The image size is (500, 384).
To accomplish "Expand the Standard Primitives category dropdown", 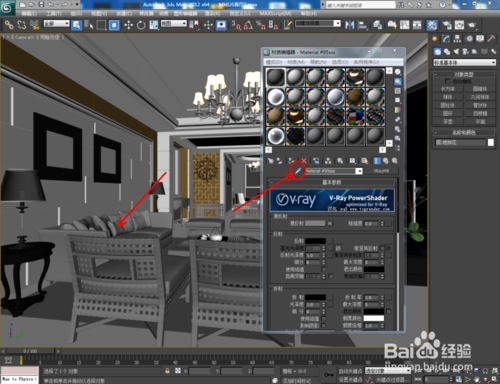I will click(464, 62).
